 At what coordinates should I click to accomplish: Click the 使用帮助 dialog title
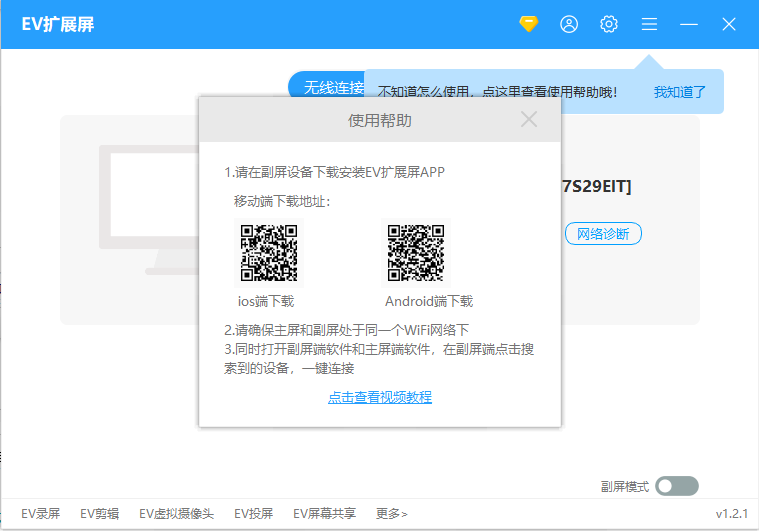[380, 121]
